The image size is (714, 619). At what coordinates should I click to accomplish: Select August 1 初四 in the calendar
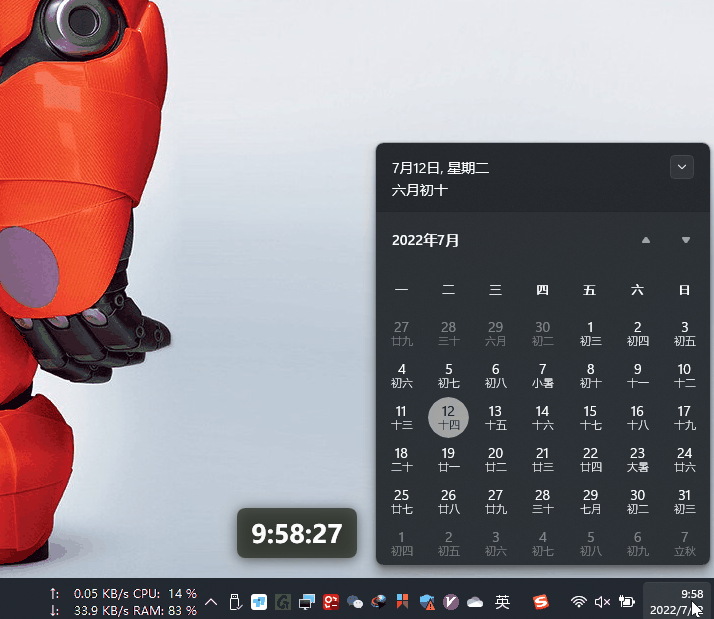401,543
